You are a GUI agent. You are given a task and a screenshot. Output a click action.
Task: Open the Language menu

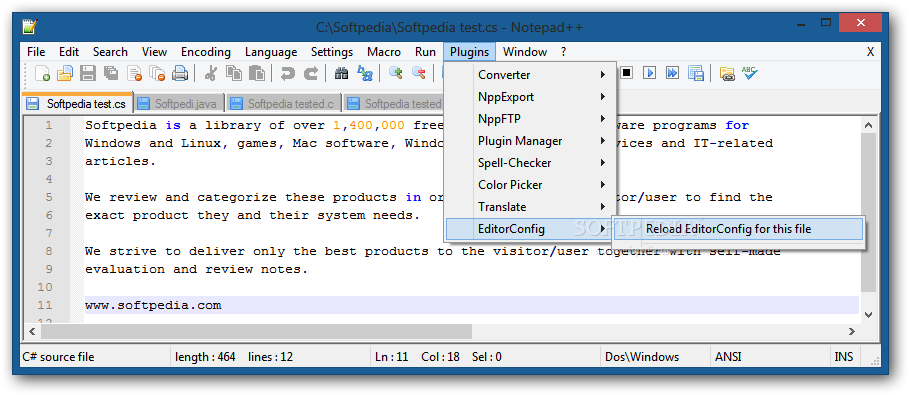point(271,52)
